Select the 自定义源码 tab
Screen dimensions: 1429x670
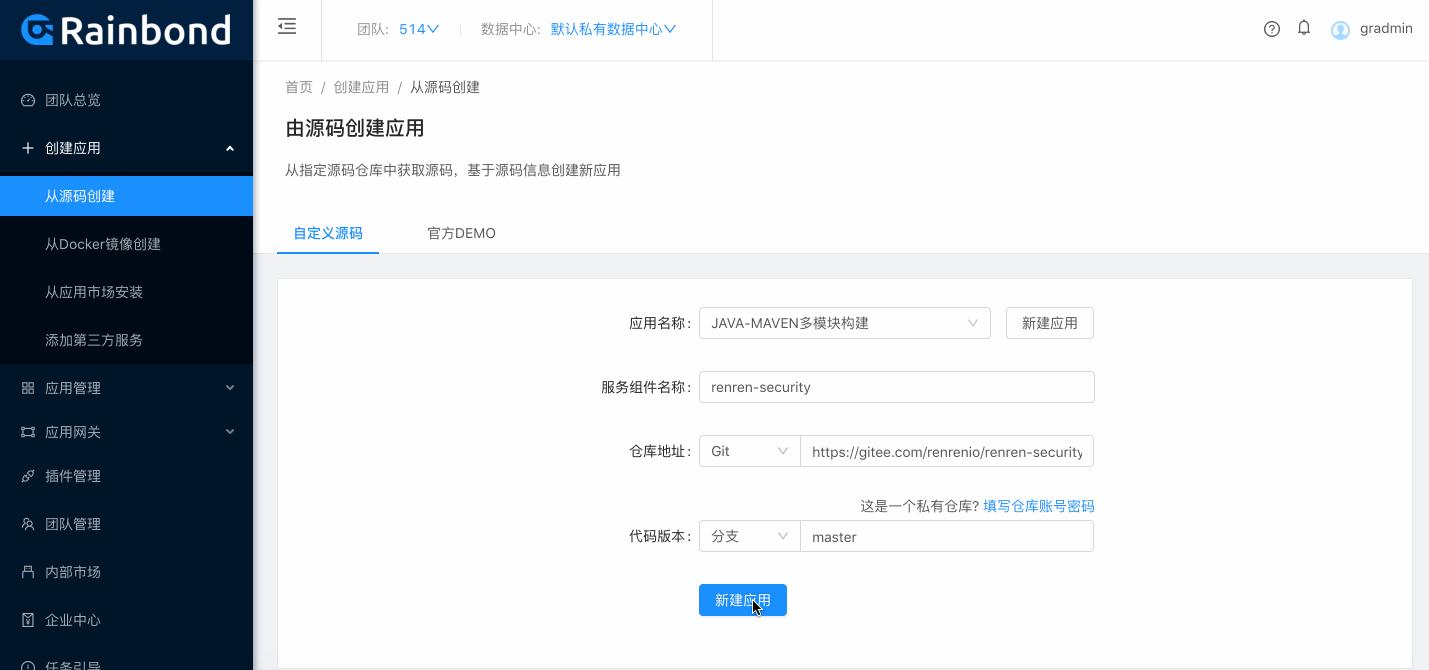click(x=328, y=233)
